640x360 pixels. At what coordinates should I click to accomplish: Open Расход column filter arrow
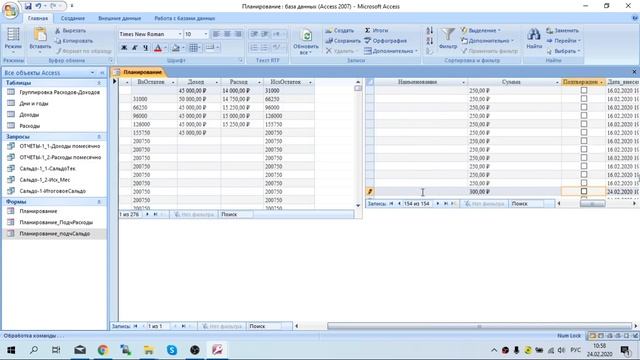coord(259,82)
